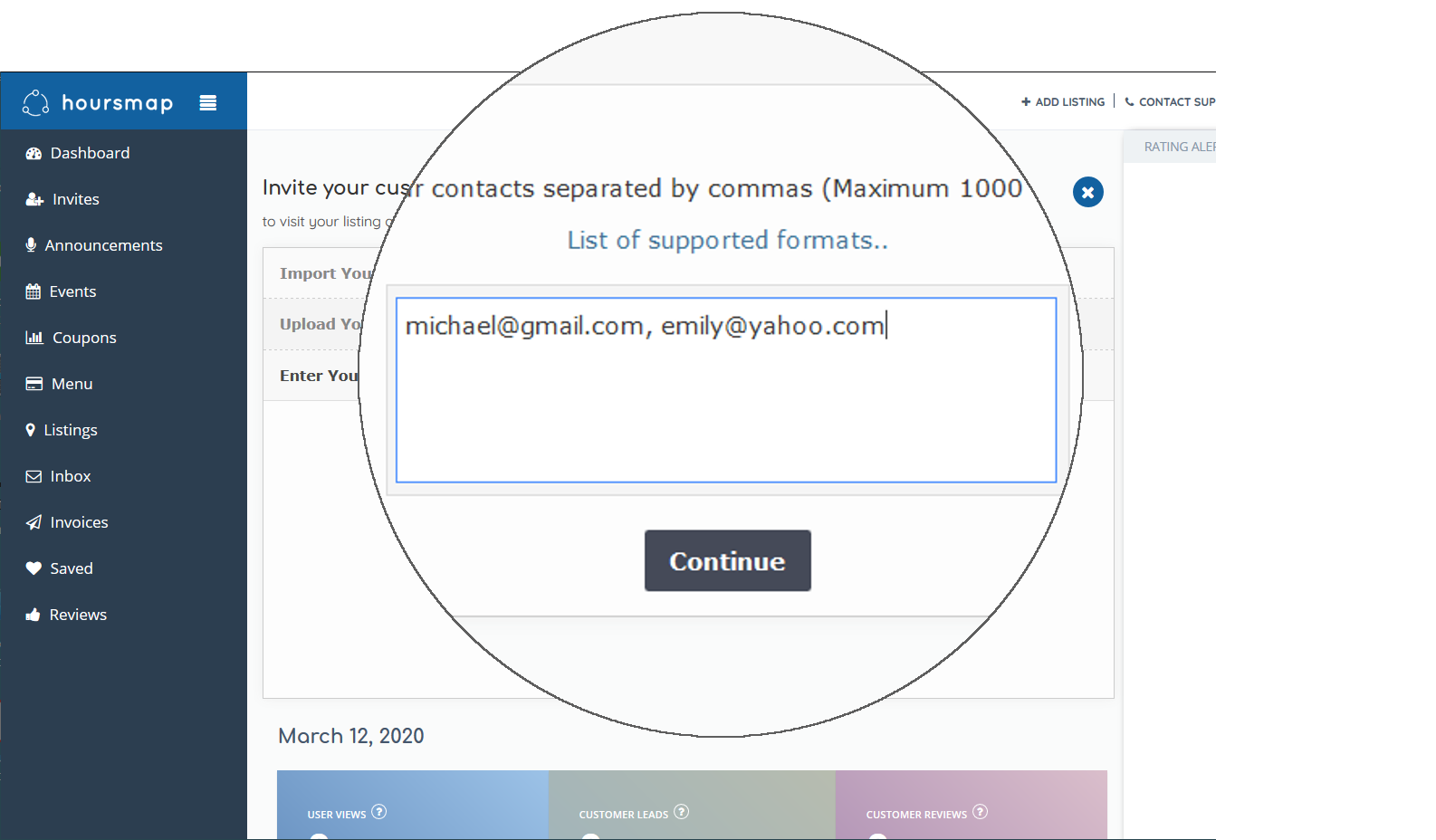Click the Coupons chart icon
Image resolution: width=1436 pixels, height=840 pixels.
[34, 338]
